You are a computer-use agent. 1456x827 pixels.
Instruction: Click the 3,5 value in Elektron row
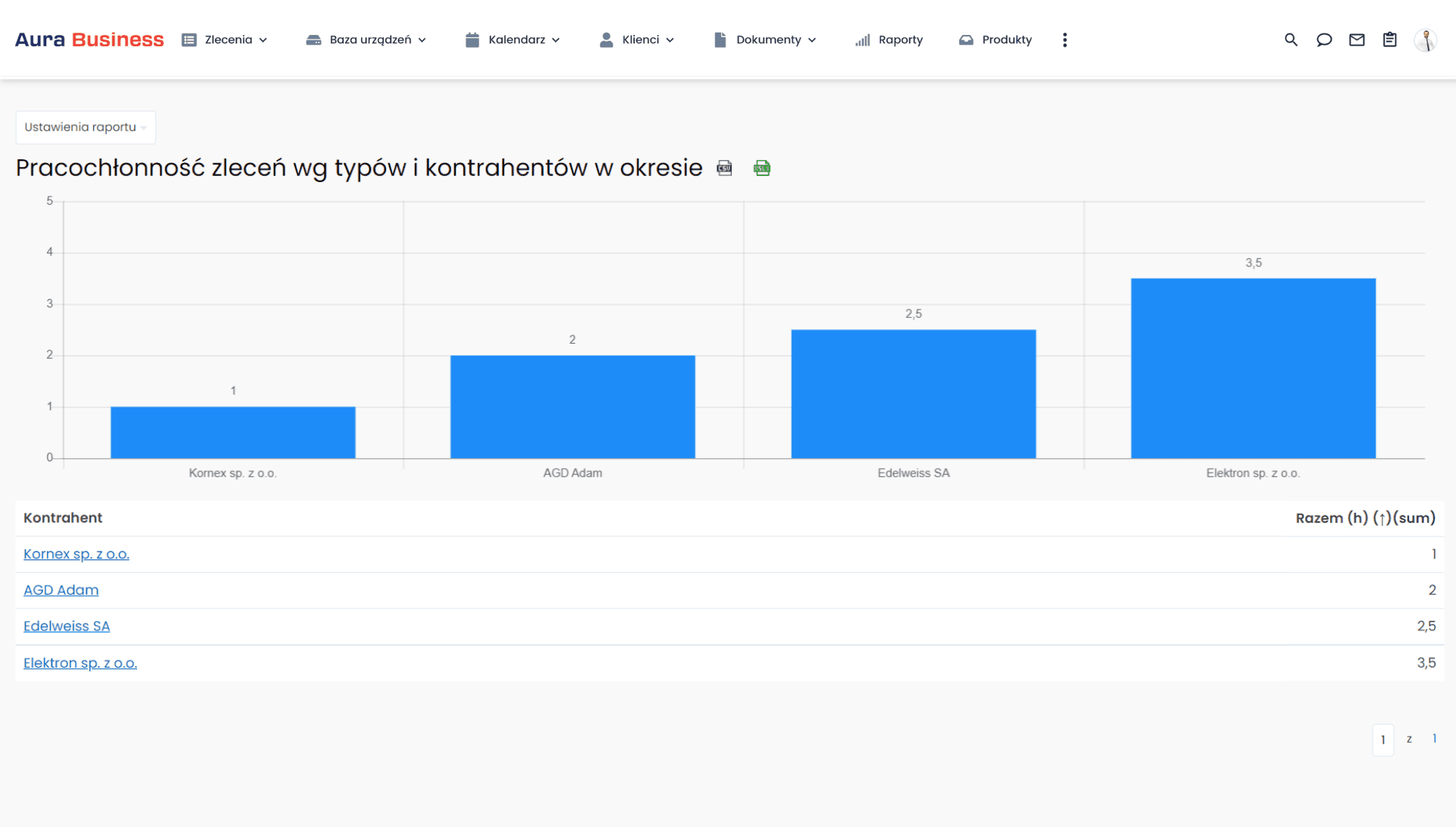pos(1426,662)
